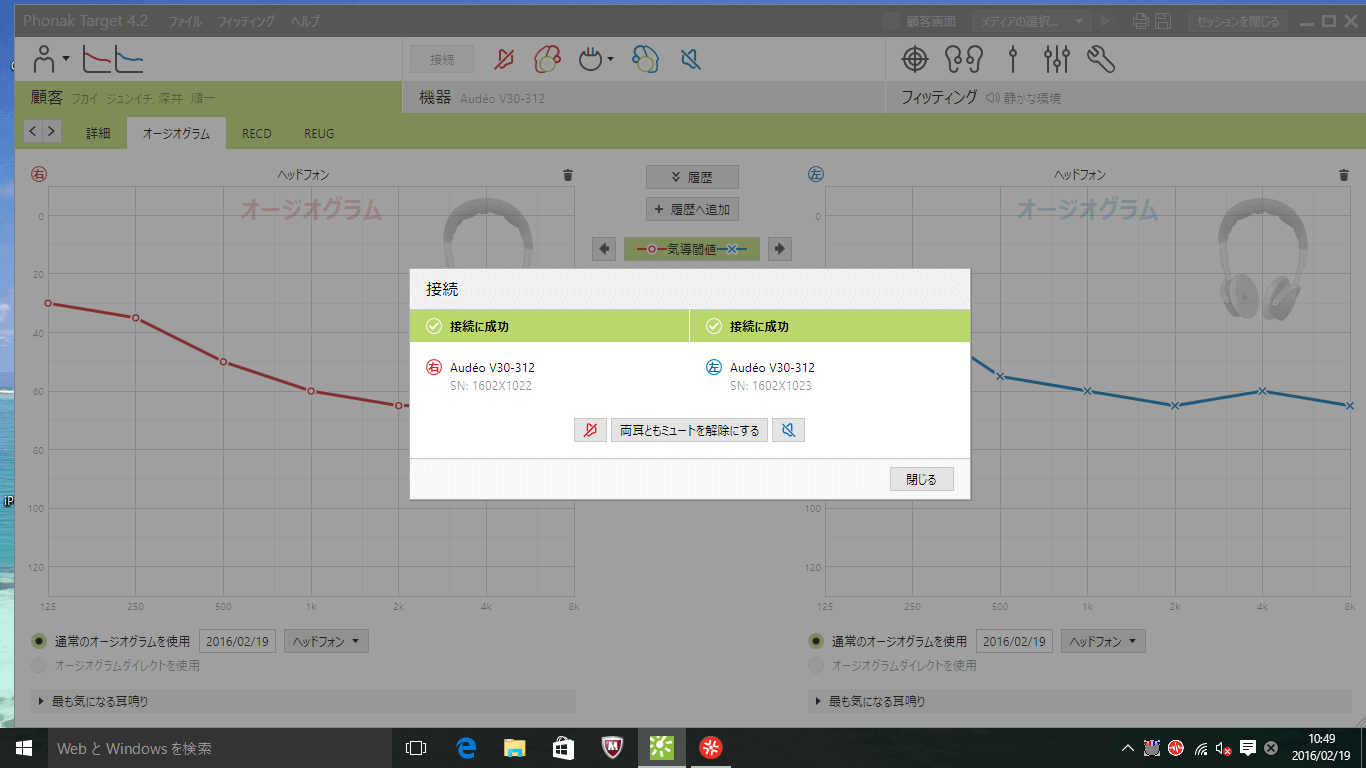Open the ファイル menu
This screenshot has width=1366, height=768.
185,21
